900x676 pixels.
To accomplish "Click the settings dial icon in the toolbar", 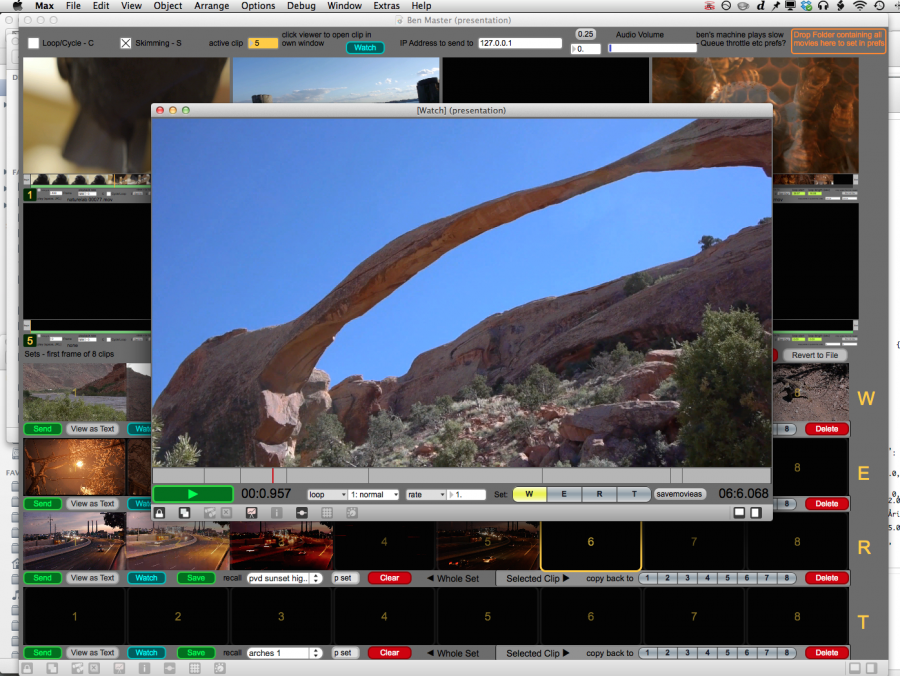I will tap(350, 512).
